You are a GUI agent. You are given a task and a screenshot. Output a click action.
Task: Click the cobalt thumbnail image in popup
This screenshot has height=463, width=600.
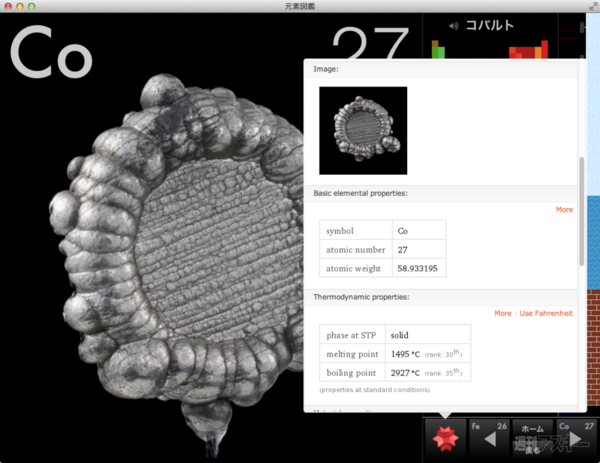point(363,130)
